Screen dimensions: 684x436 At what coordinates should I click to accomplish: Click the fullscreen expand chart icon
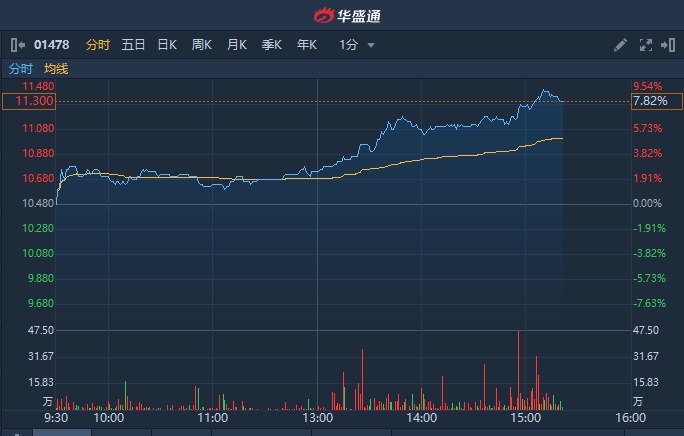tap(644, 45)
